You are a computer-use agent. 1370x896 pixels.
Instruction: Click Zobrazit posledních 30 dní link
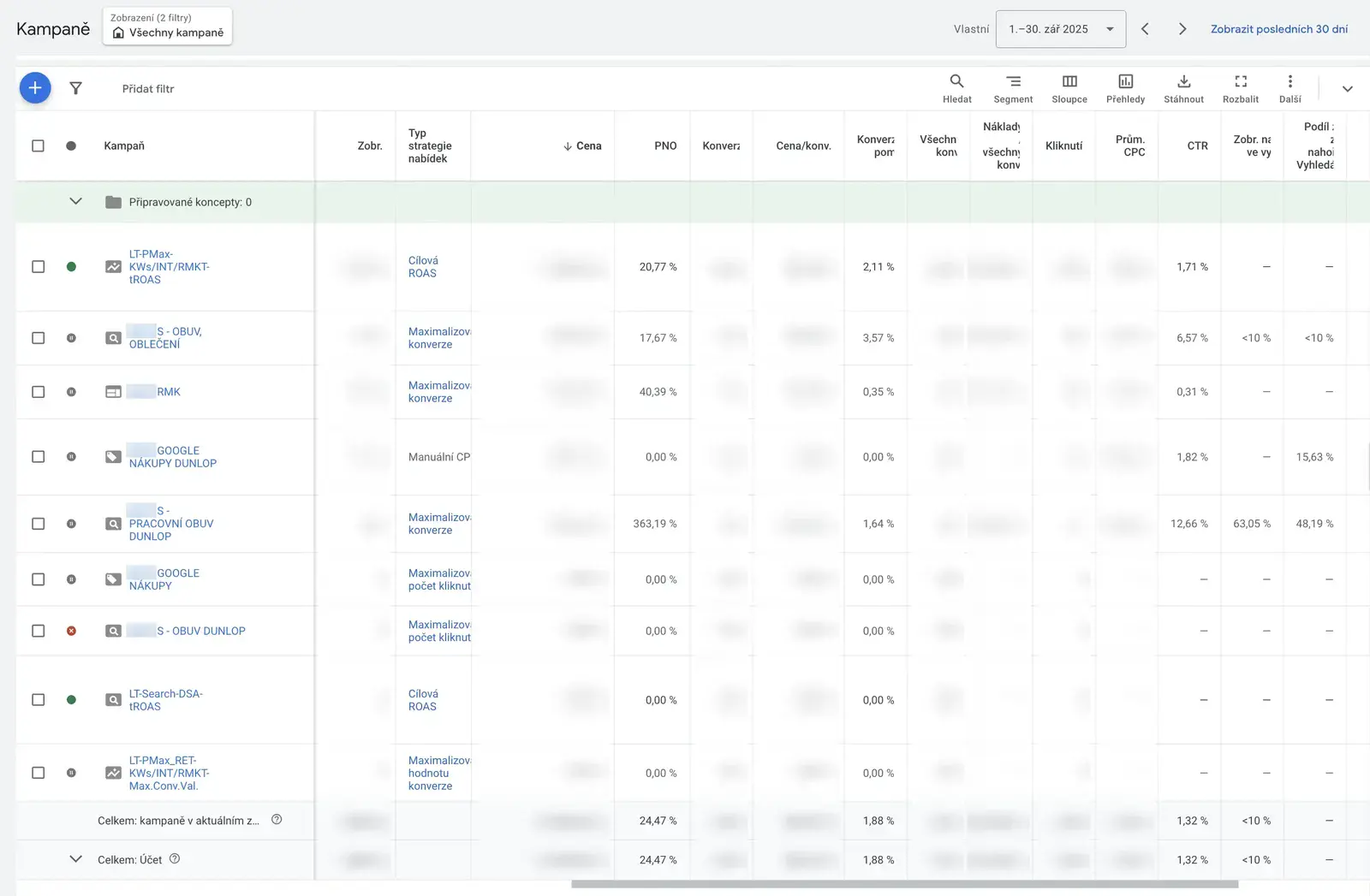1278,29
